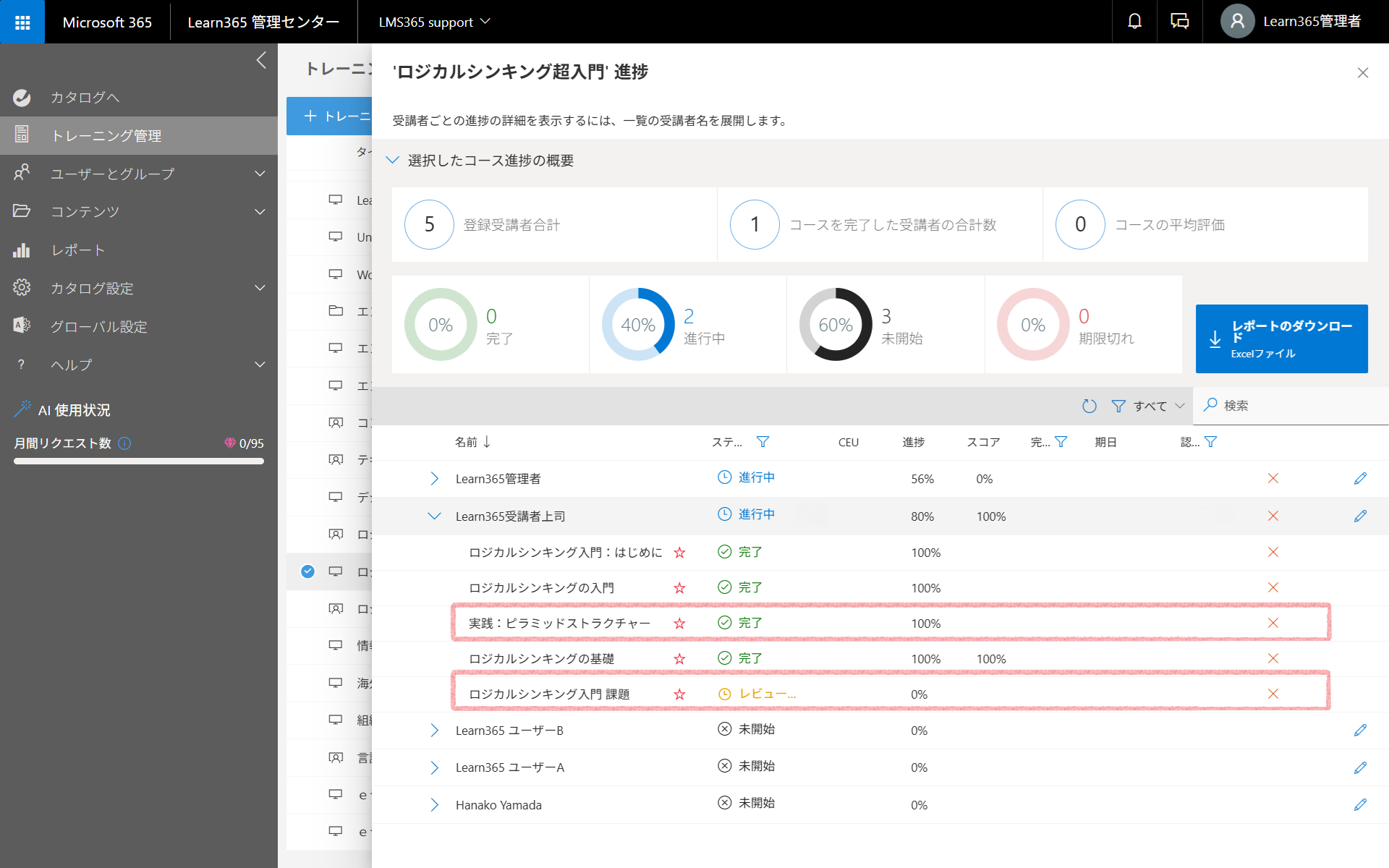The width and height of the screenshot is (1389, 868).
Task: Click star next to ロジカルシンキング入門：はじめに
Action: coord(679,553)
